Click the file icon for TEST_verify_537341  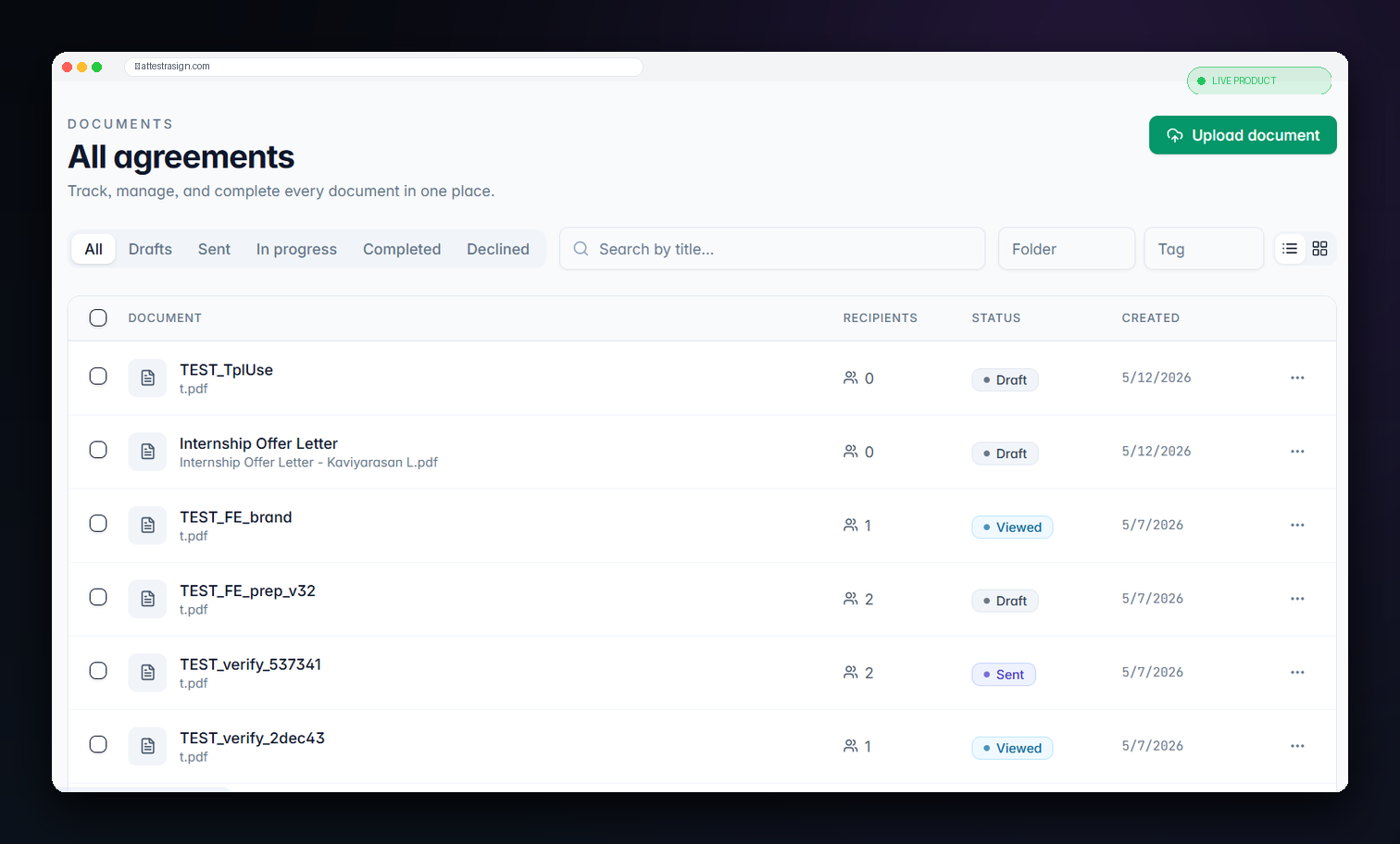147,673
